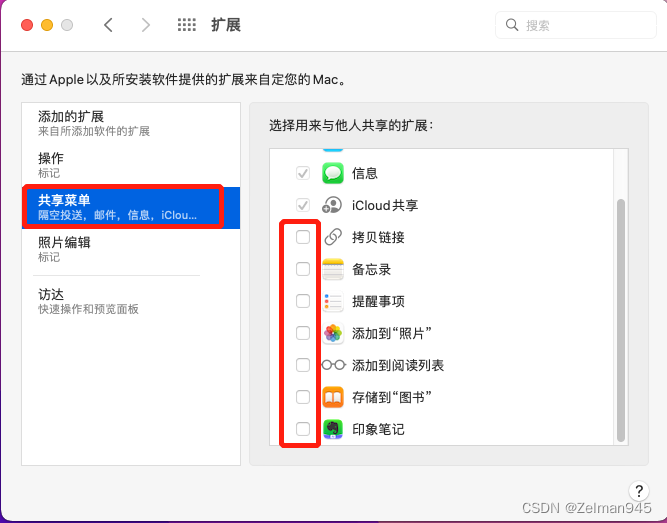The height and width of the screenshot is (523, 667).
Task: Toggle the iCloud共享 checkbox
Action: [303, 205]
